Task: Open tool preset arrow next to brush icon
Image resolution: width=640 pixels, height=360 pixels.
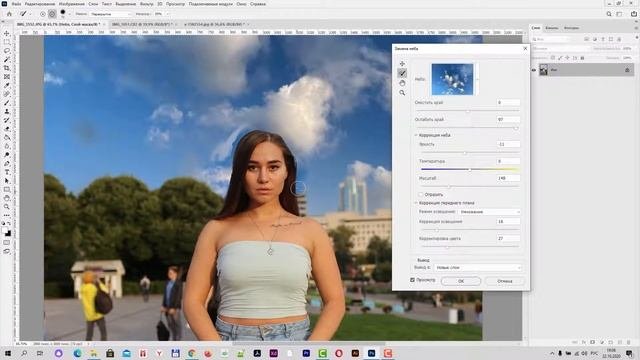Action: 30,14
